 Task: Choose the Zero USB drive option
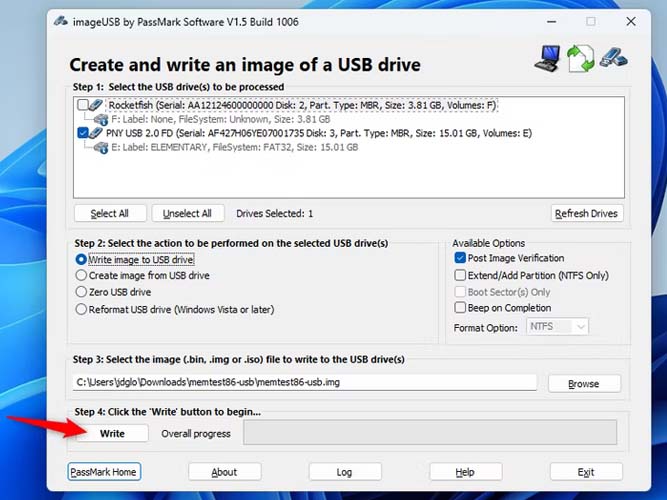coord(82,292)
